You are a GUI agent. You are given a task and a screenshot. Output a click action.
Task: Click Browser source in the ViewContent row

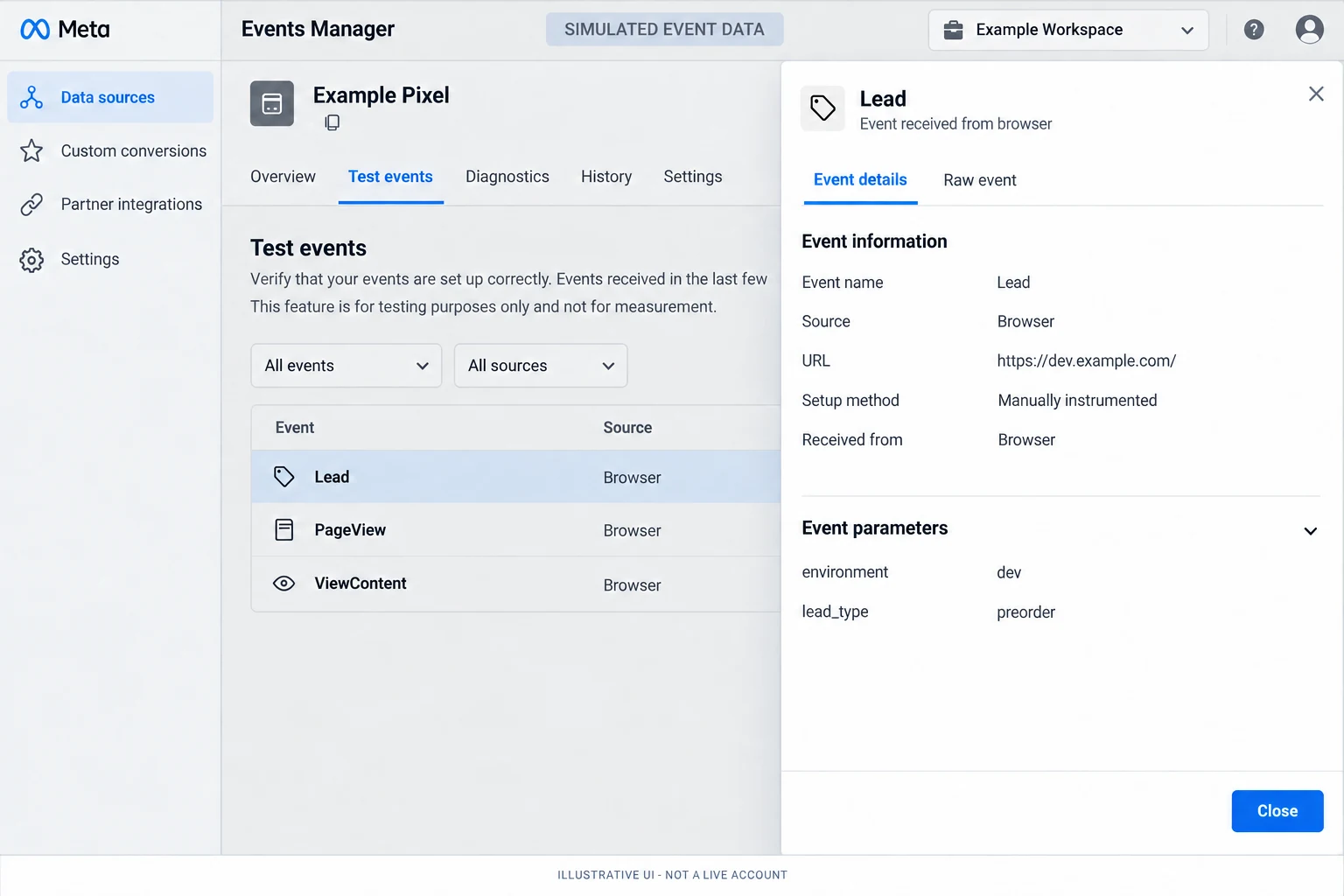632,585
